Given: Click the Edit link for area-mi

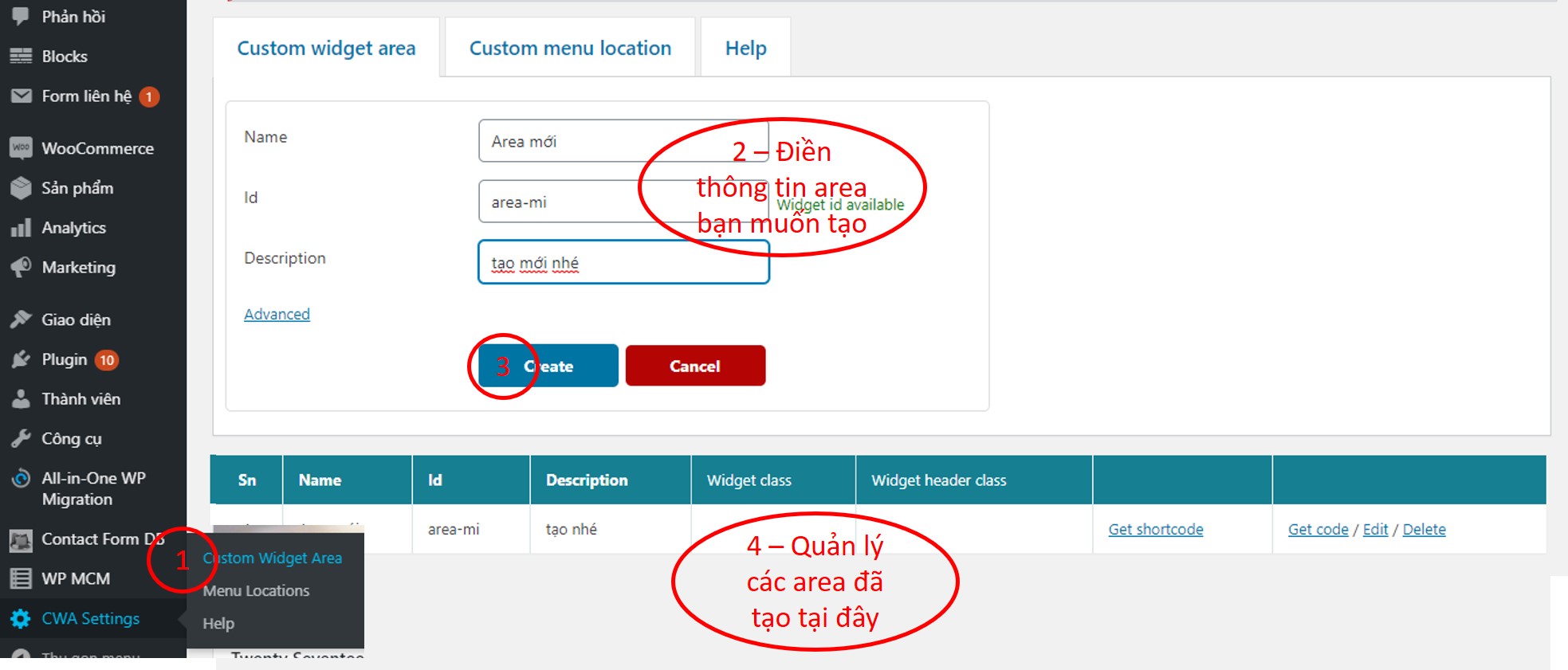Looking at the screenshot, I should 1375,530.
